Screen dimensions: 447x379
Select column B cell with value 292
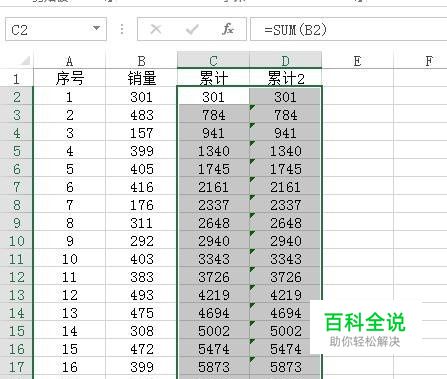pos(141,241)
